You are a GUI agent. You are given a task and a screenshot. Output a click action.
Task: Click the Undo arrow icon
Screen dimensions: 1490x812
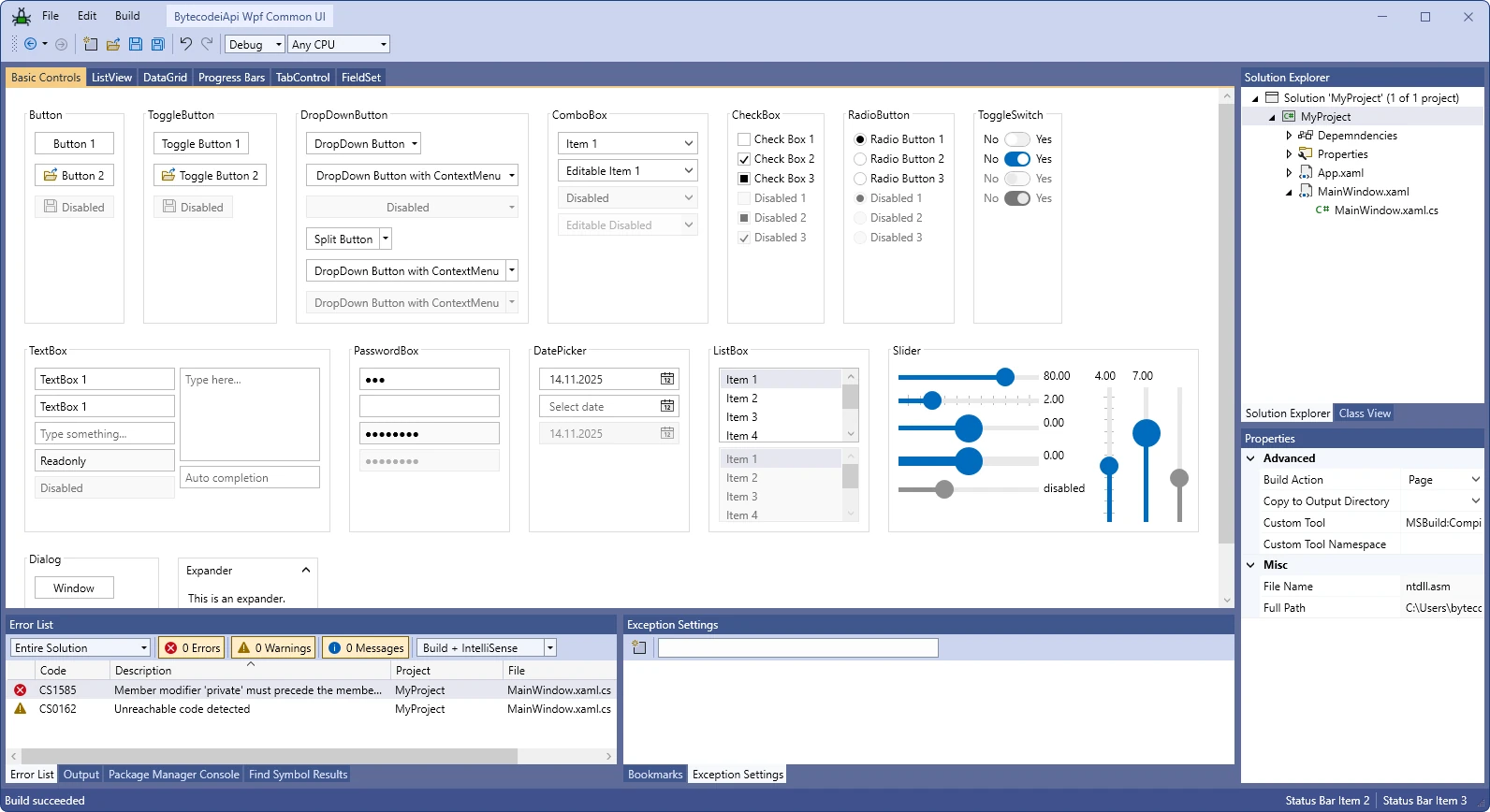[x=185, y=44]
